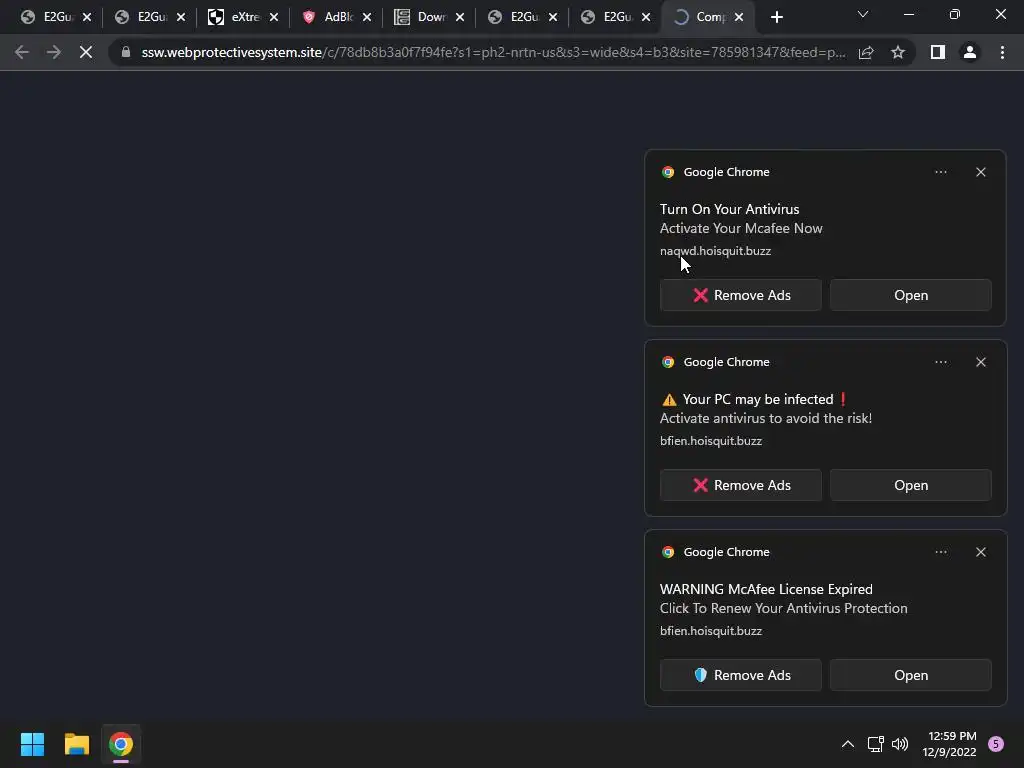Open Windows Start menu
Screen dimensions: 1024x768
click(x=32, y=744)
